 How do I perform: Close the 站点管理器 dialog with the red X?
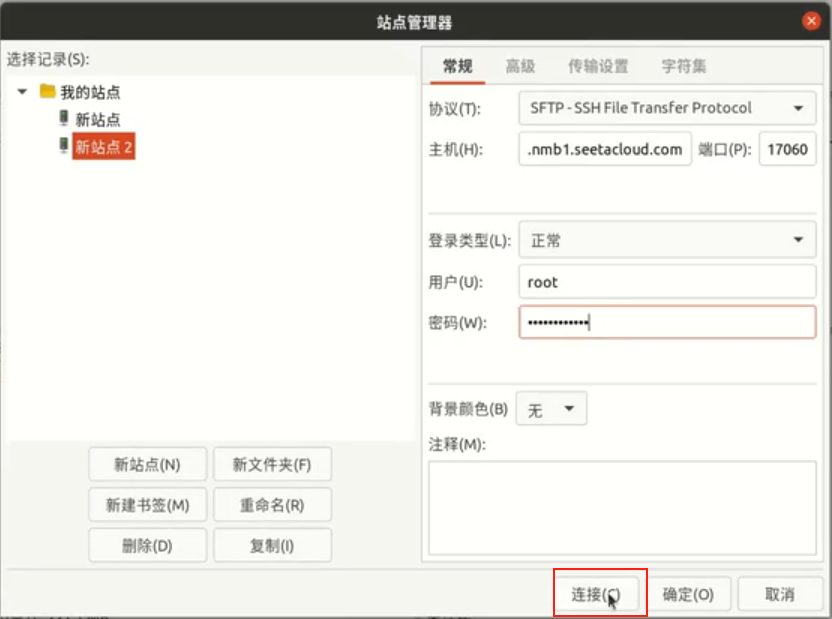pyautogui.click(x=811, y=21)
